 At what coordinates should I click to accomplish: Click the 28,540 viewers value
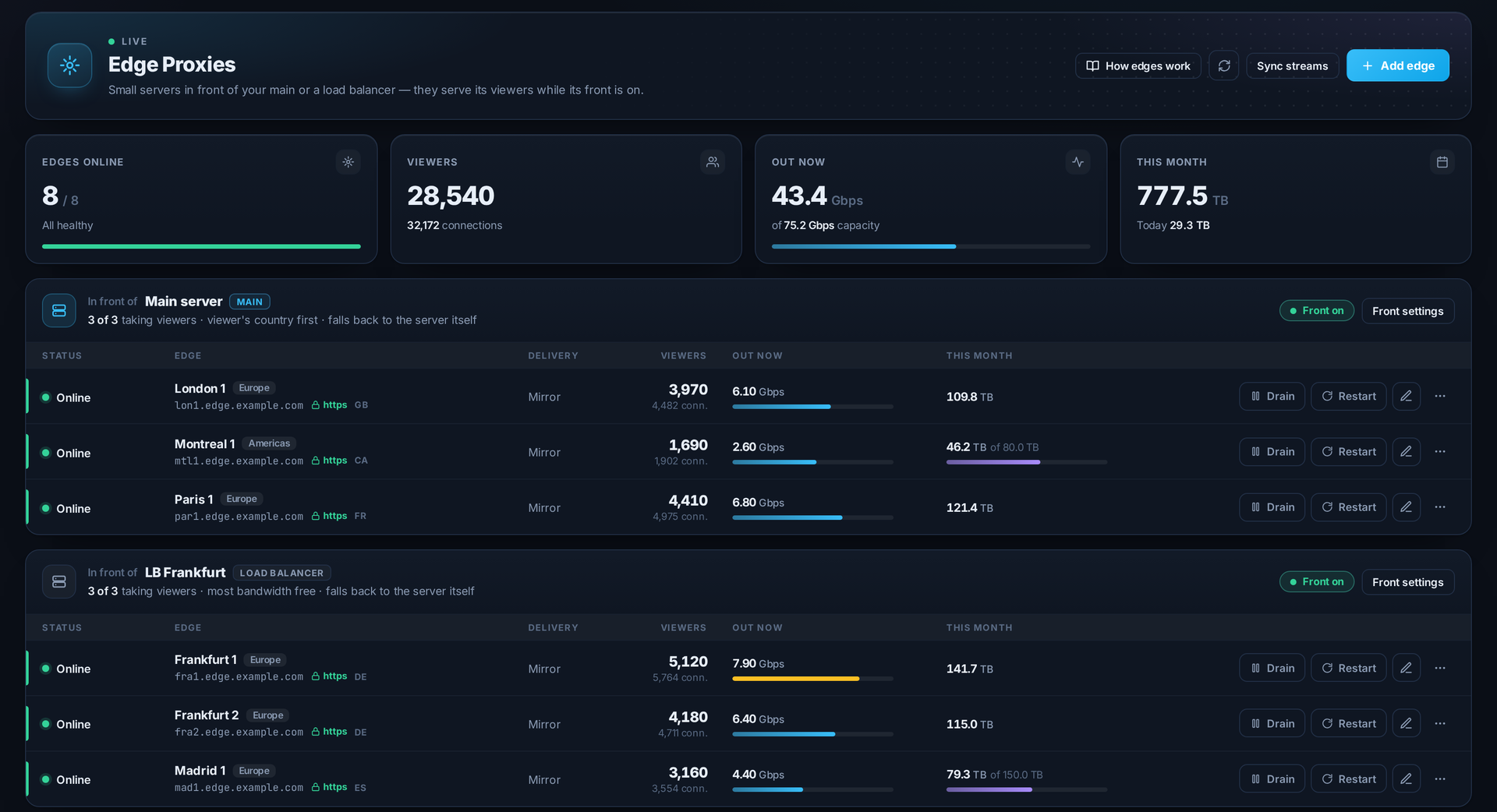(x=451, y=196)
